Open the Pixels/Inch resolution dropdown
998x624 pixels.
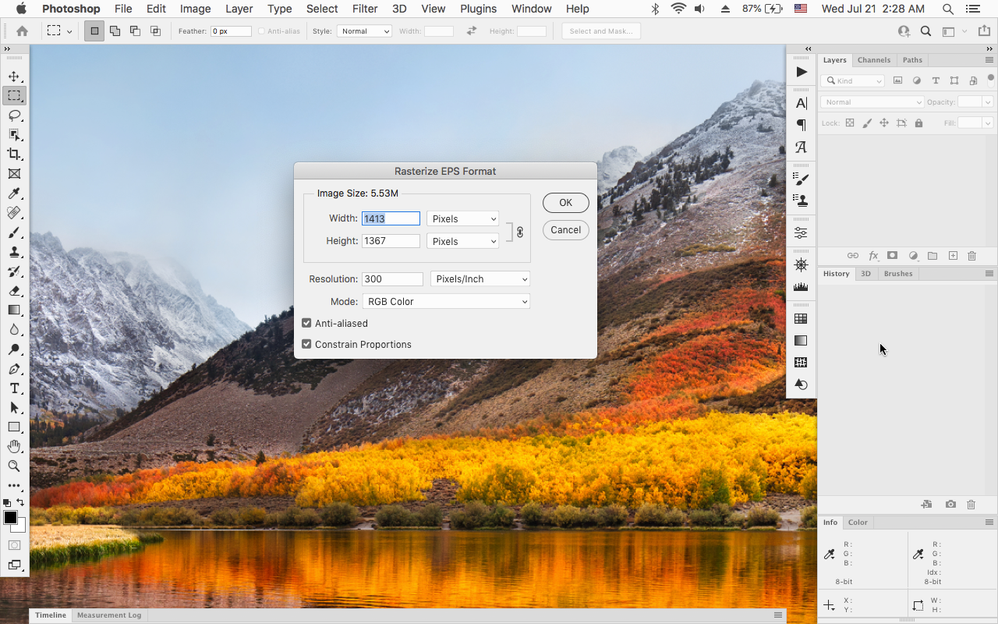click(x=480, y=279)
